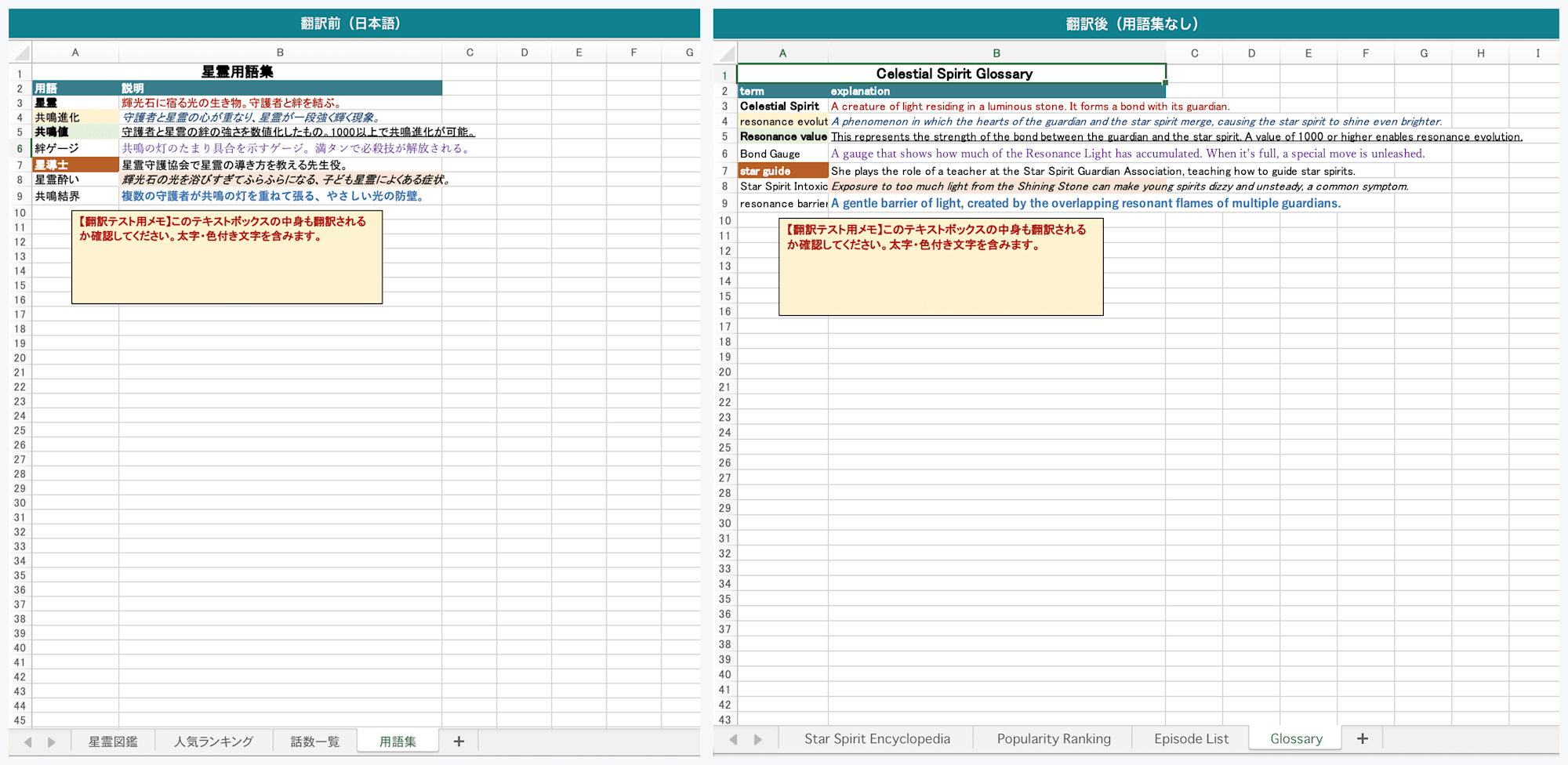The width and height of the screenshot is (1568, 765).
Task: Click the red explanation 'A creature of light residing'
Action: [x=1030, y=107]
